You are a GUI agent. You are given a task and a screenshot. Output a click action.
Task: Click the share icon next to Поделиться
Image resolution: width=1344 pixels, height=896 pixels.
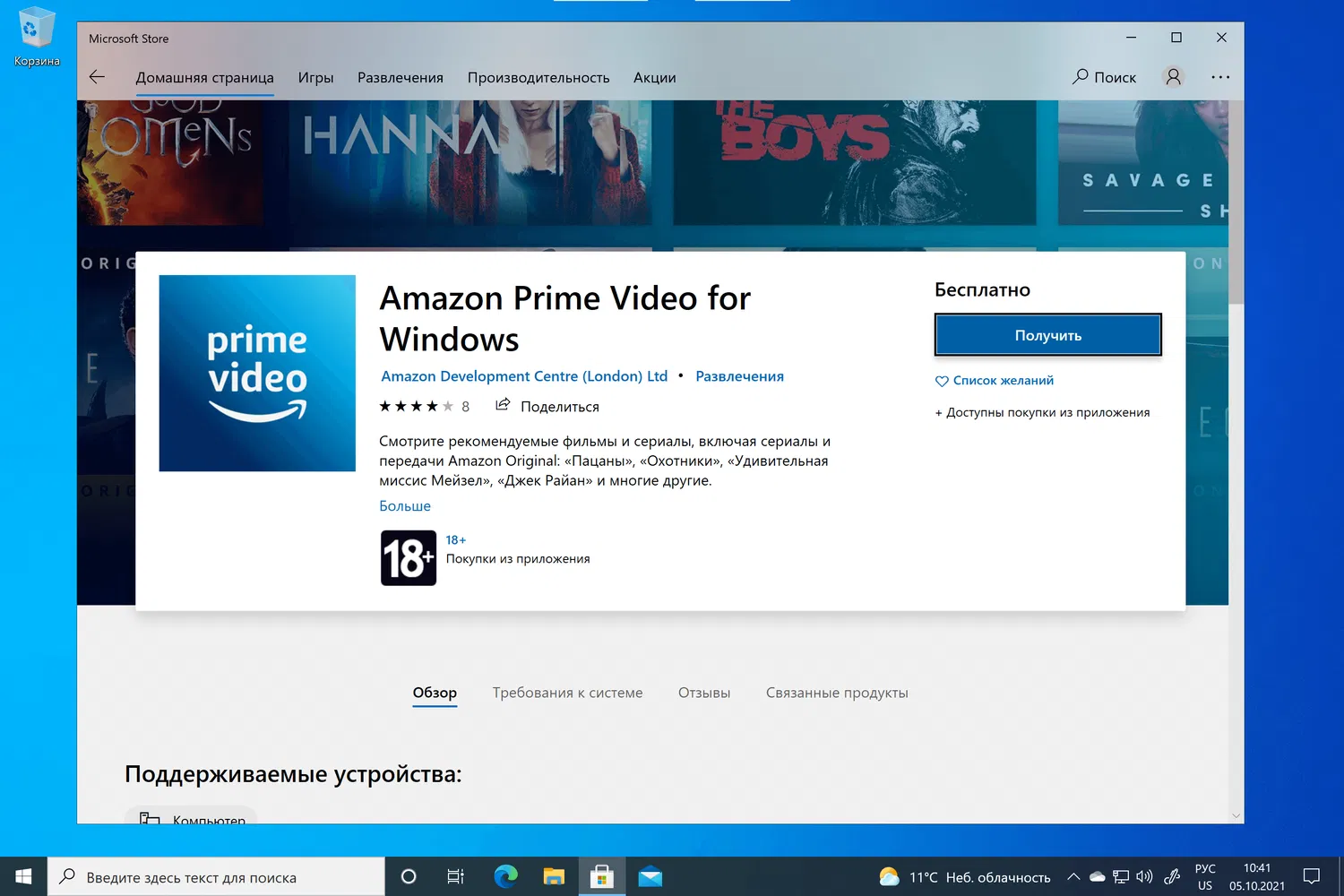tap(503, 405)
